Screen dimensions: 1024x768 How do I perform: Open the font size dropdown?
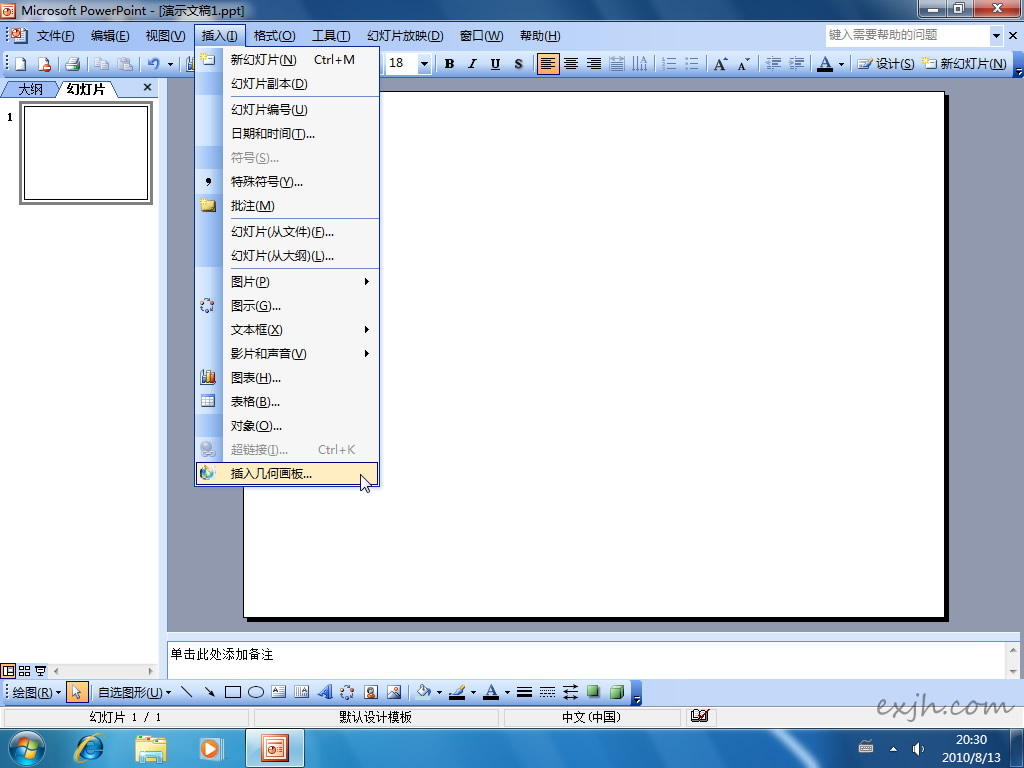(x=424, y=64)
